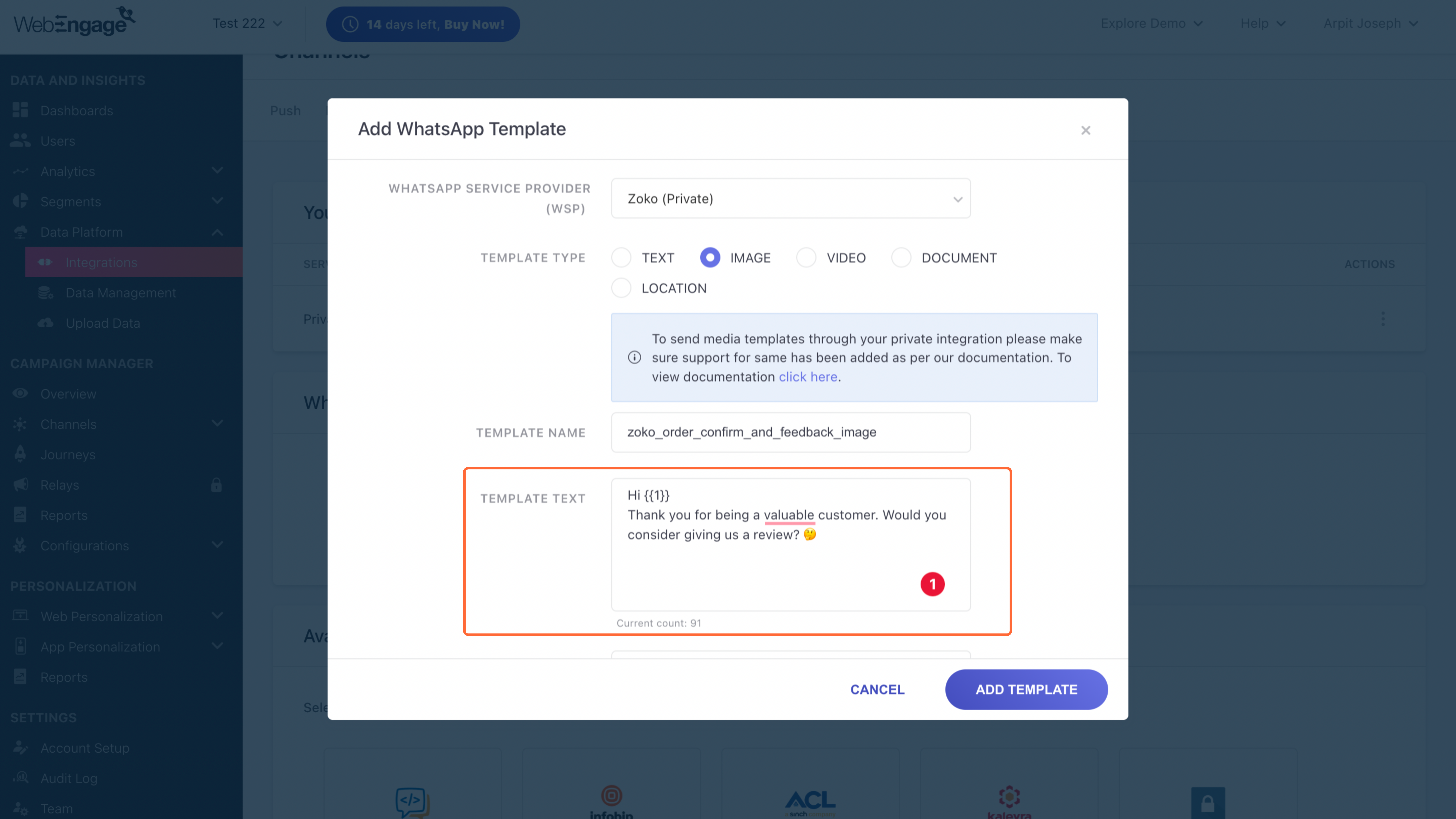Click the Dashboards sidebar icon
Viewport: 1456px width, 819px height.
click(20, 110)
